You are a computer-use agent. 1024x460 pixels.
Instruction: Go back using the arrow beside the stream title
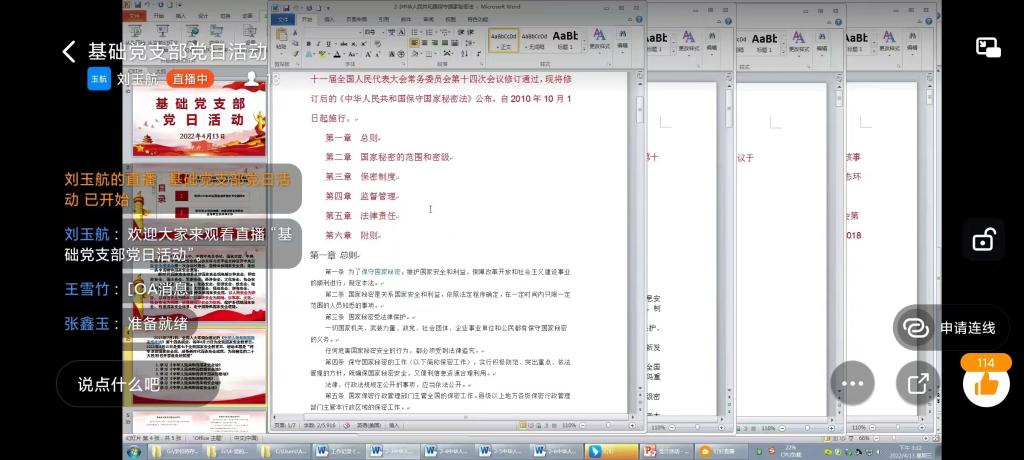click(x=68, y=52)
